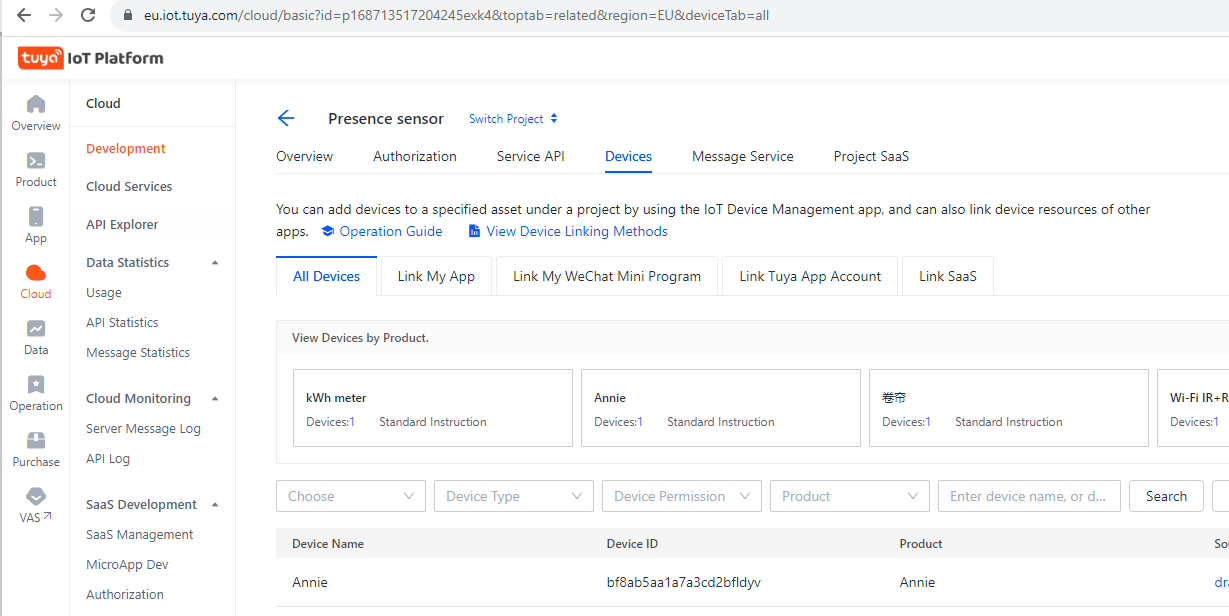Click the Operation Guide graduation cap icon

(x=328, y=231)
